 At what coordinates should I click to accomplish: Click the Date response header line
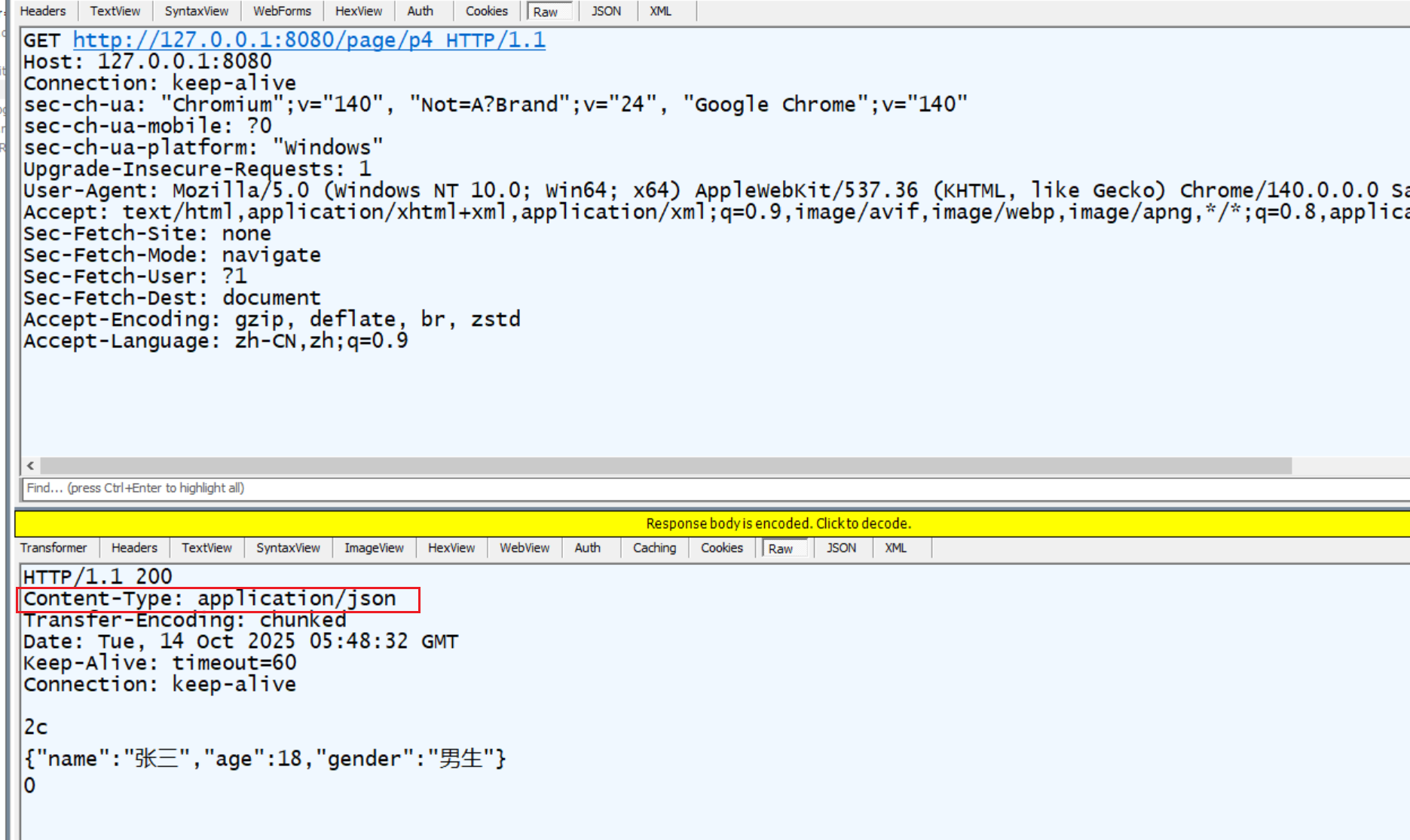pyautogui.click(x=240, y=641)
